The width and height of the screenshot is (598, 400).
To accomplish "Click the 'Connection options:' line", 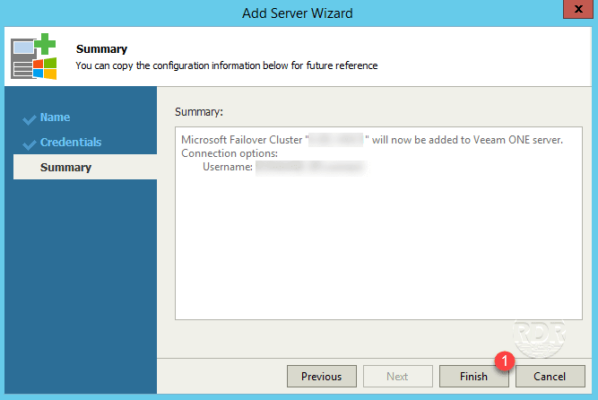I will pos(230,153).
